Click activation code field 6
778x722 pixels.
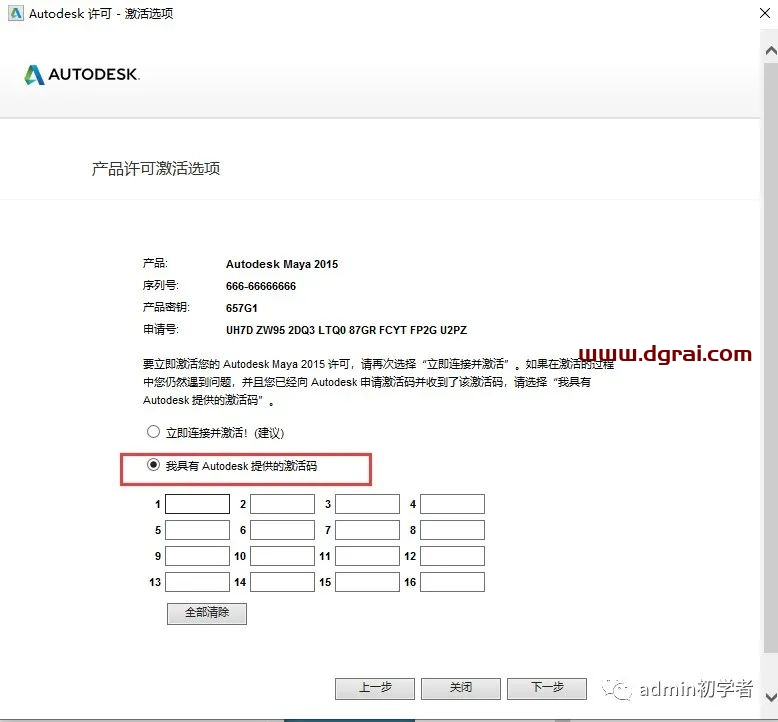(282, 530)
